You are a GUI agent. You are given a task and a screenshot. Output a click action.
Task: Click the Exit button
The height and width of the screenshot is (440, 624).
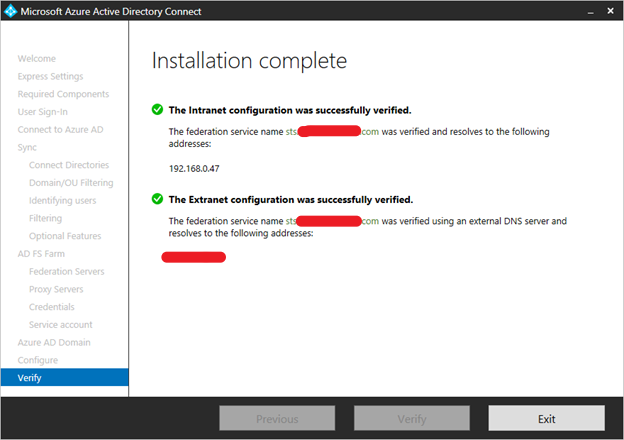546,418
